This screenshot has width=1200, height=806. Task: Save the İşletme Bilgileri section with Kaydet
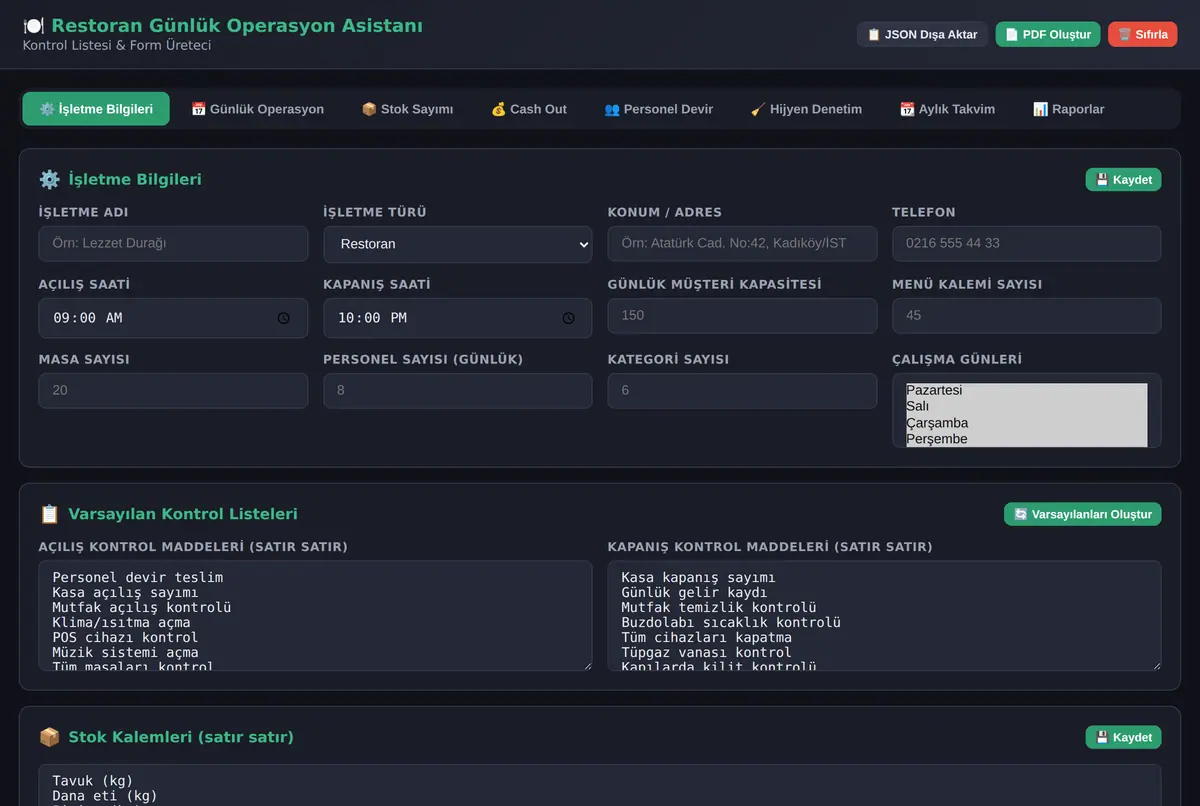(x=1123, y=180)
